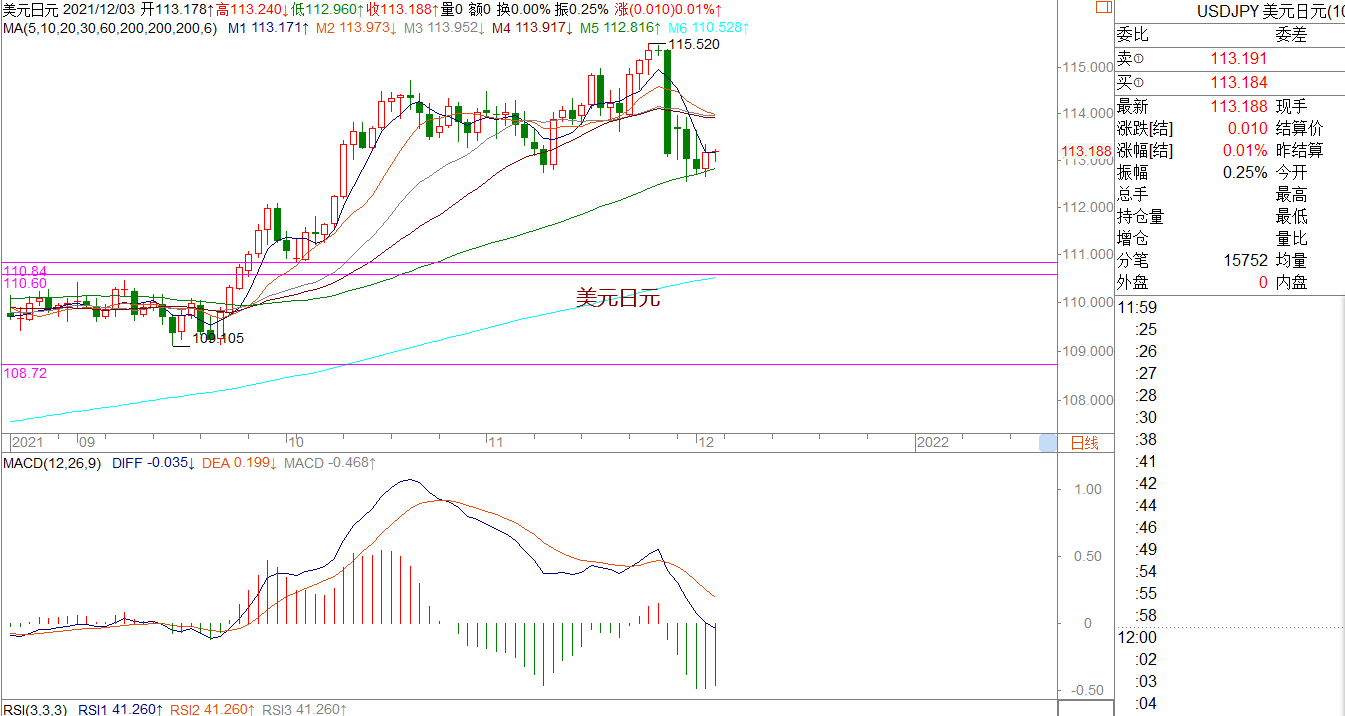Click the 11 month label on time axis
This screenshot has width=1345, height=716.
pos(496,442)
